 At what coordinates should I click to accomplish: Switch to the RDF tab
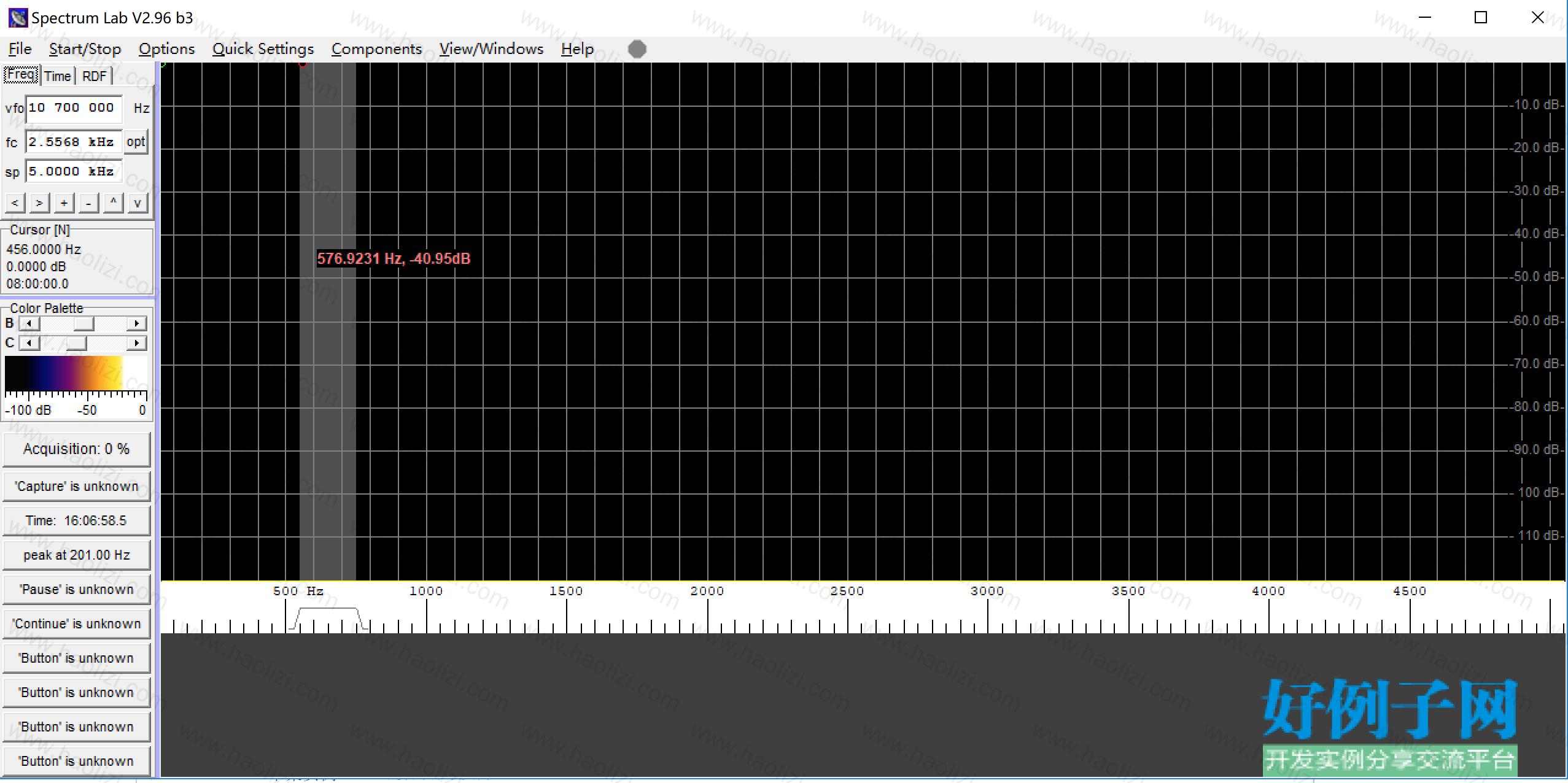click(94, 76)
